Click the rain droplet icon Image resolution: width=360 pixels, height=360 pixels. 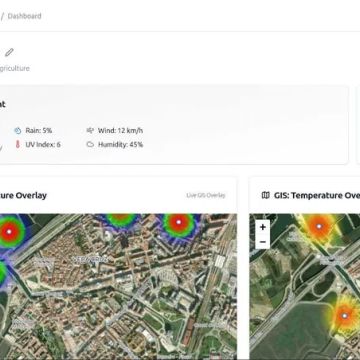click(x=18, y=131)
